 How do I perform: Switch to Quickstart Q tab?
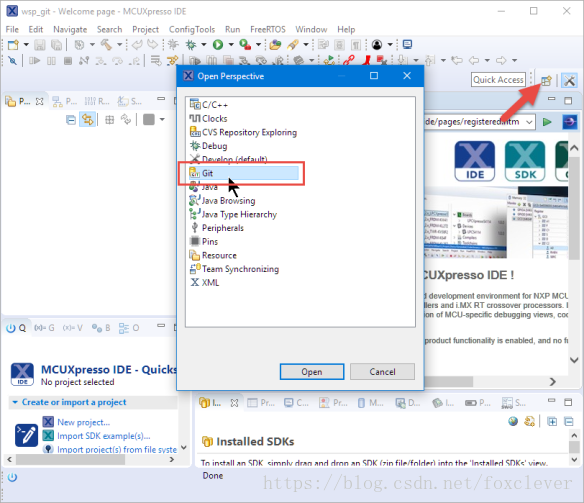click(x=16, y=328)
